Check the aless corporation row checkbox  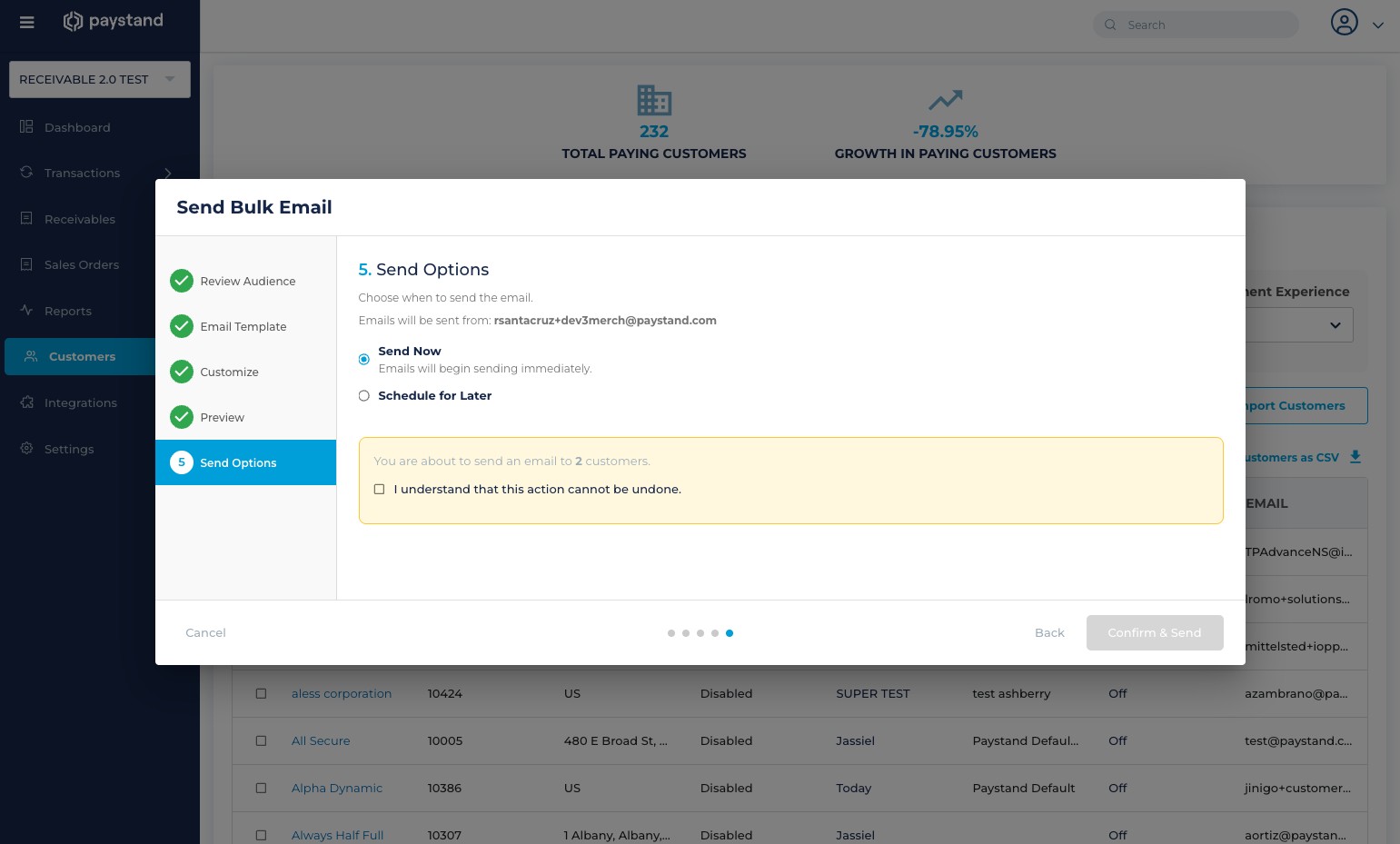point(261,693)
